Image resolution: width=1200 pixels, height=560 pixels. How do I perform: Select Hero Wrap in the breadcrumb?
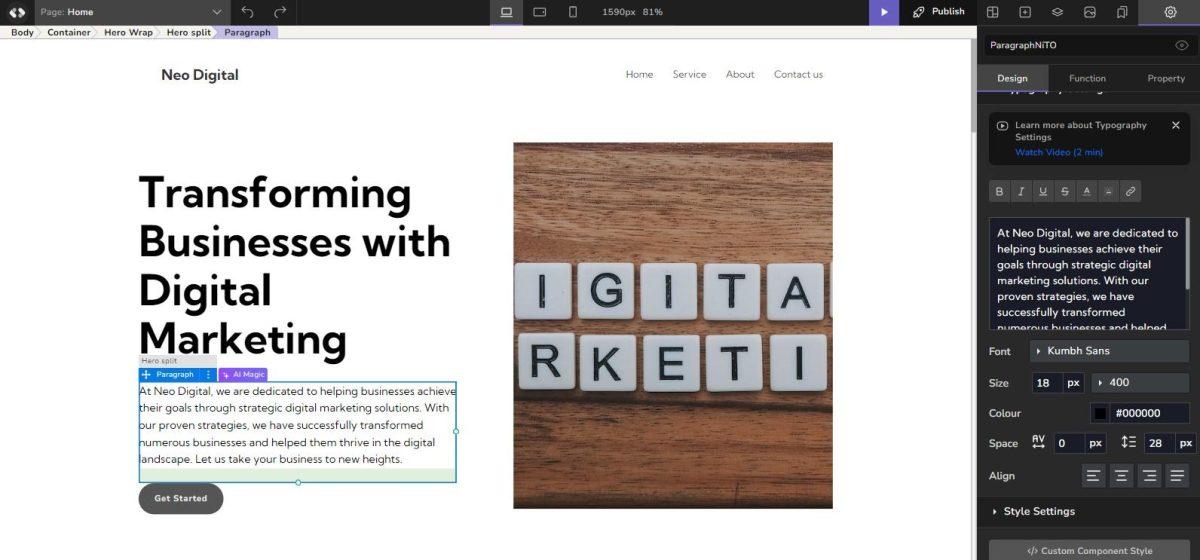point(128,32)
